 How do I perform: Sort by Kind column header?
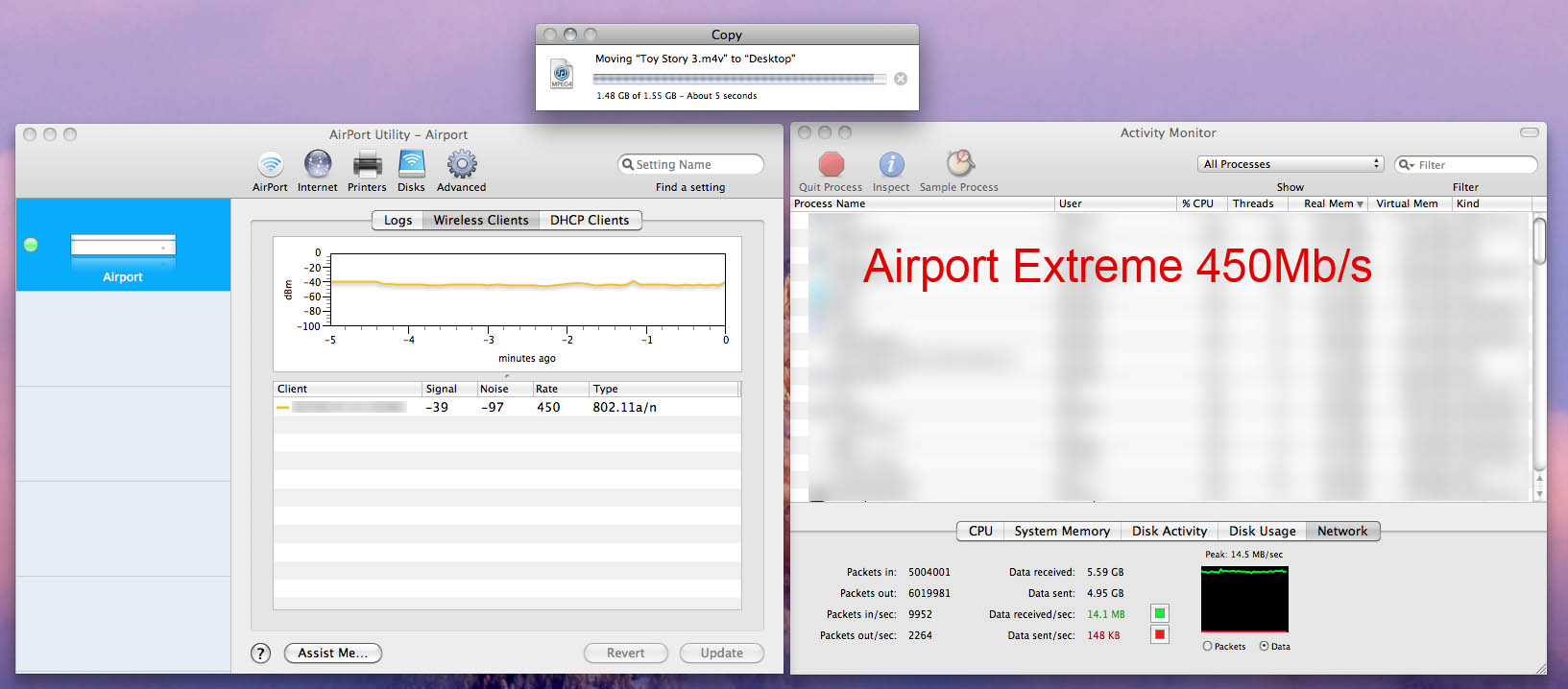pyautogui.click(x=1491, y=203)
